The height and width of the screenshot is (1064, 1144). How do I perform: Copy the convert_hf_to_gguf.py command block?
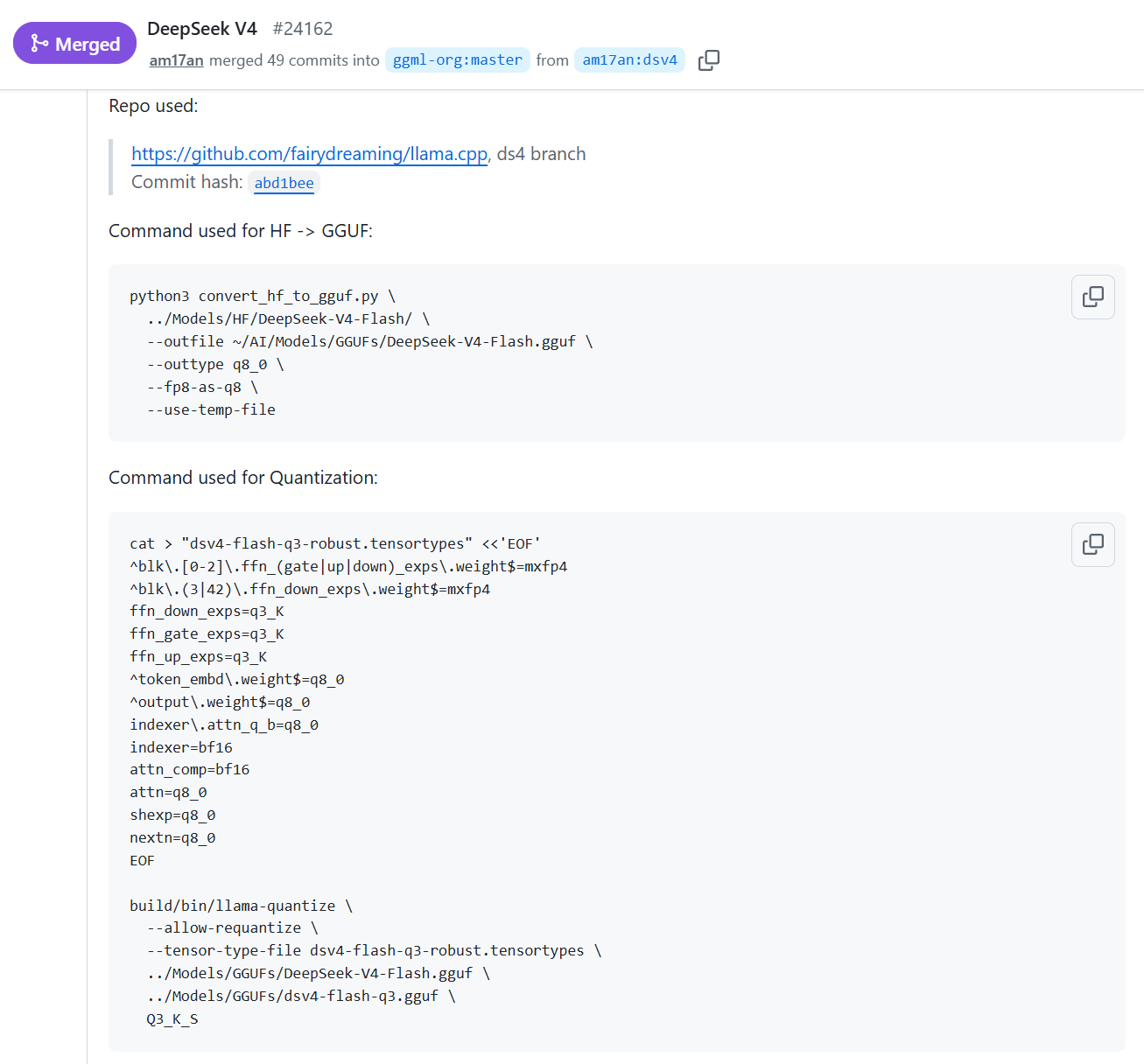click(1093, 297)
